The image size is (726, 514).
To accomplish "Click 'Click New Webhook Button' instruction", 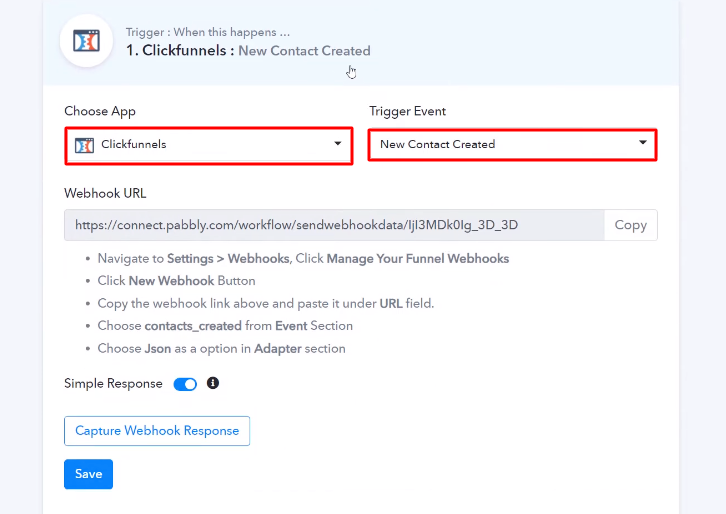I will pos(176,281).
